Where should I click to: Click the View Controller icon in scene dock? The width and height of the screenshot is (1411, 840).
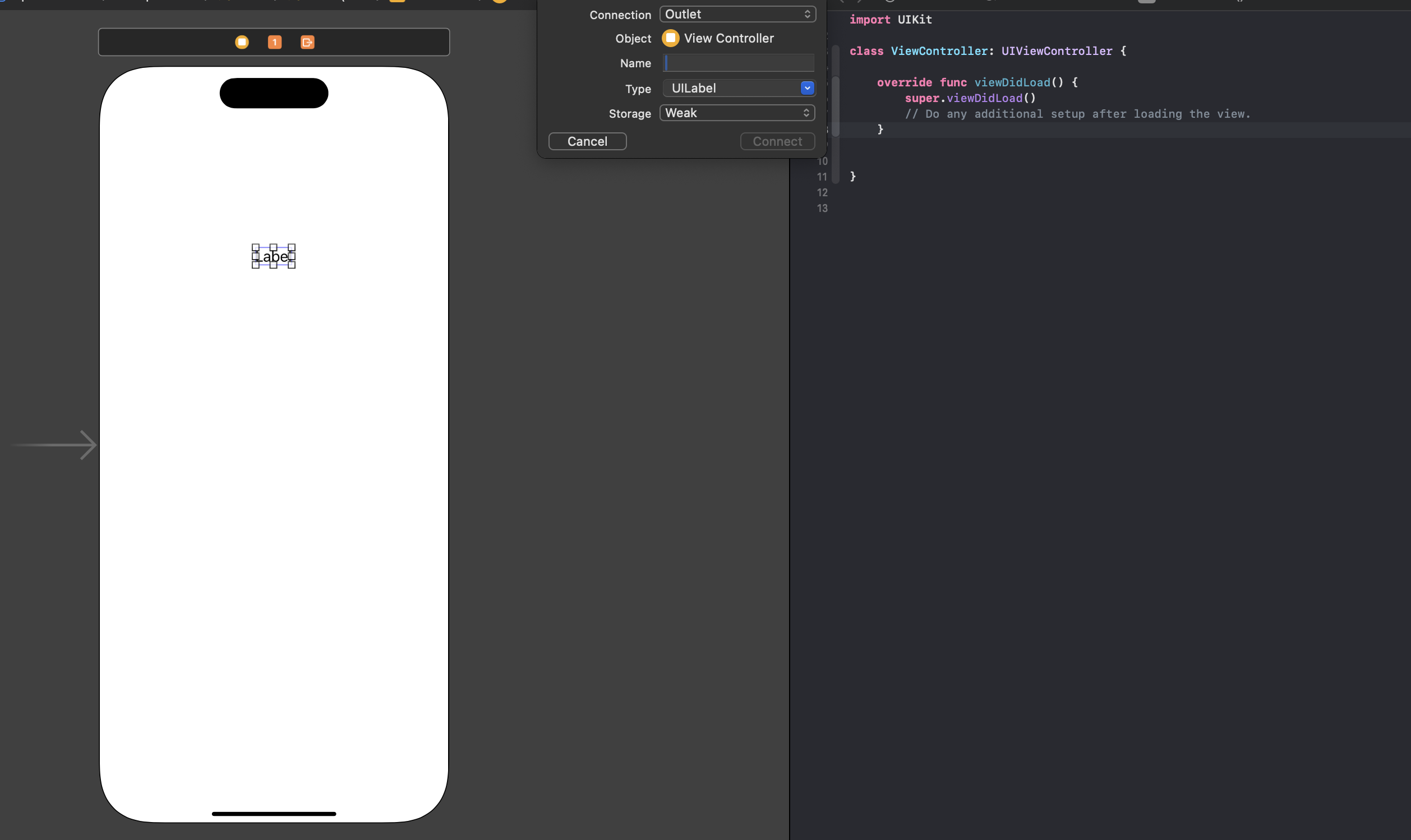tap(242, 42)
